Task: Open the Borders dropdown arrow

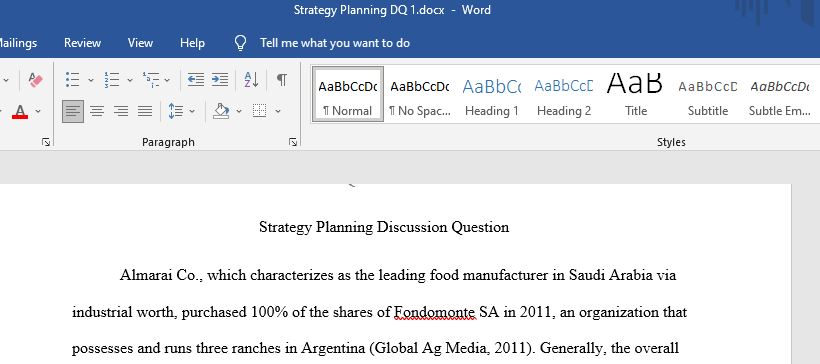Action: [278, 111]
